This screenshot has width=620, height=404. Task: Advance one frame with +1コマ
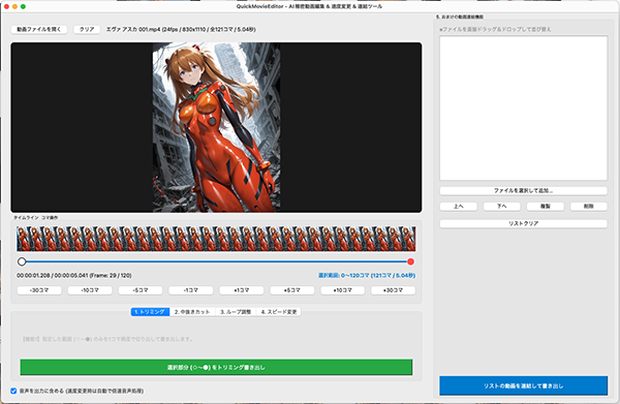[242, 290]
